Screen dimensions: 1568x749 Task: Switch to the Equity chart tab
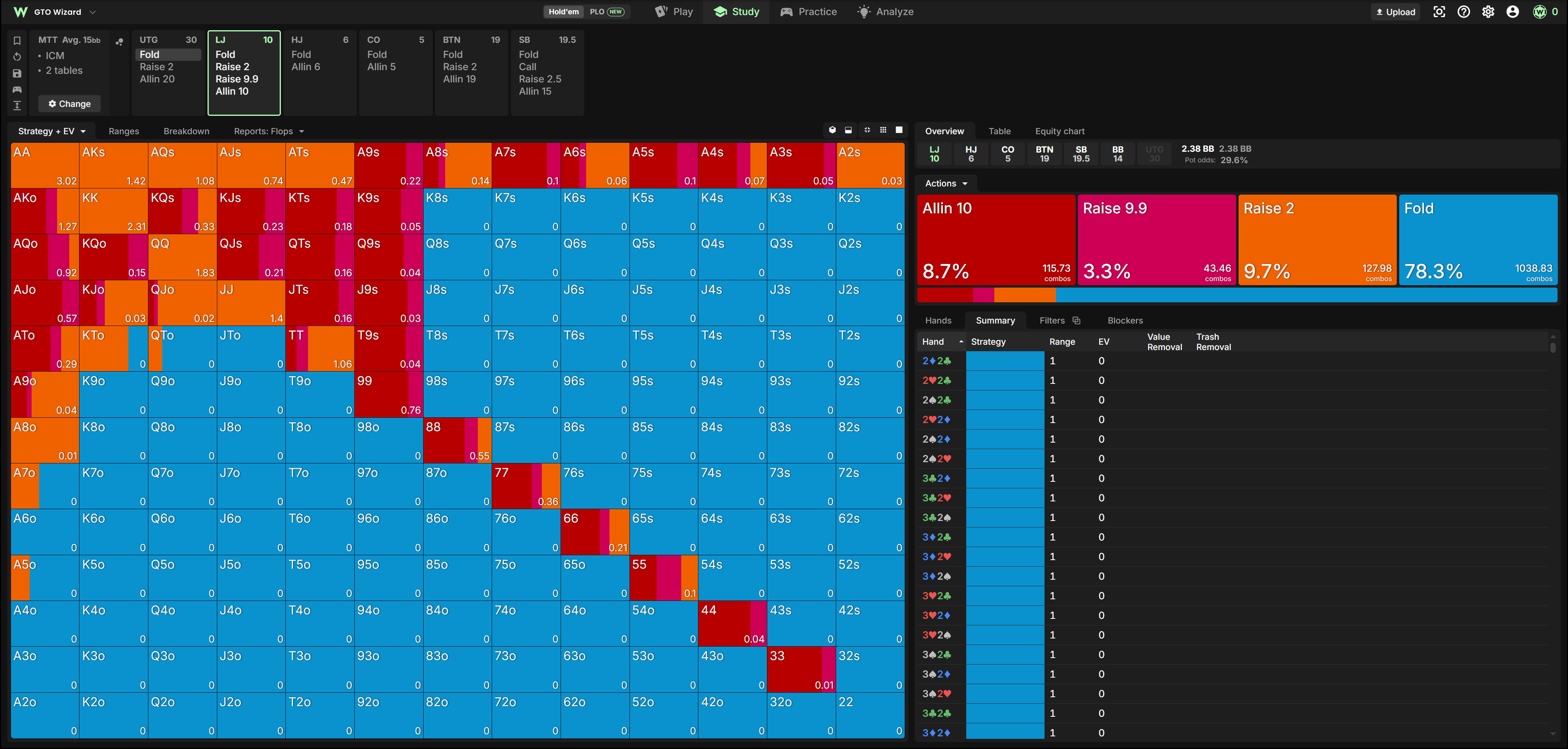coord(1060,131)
